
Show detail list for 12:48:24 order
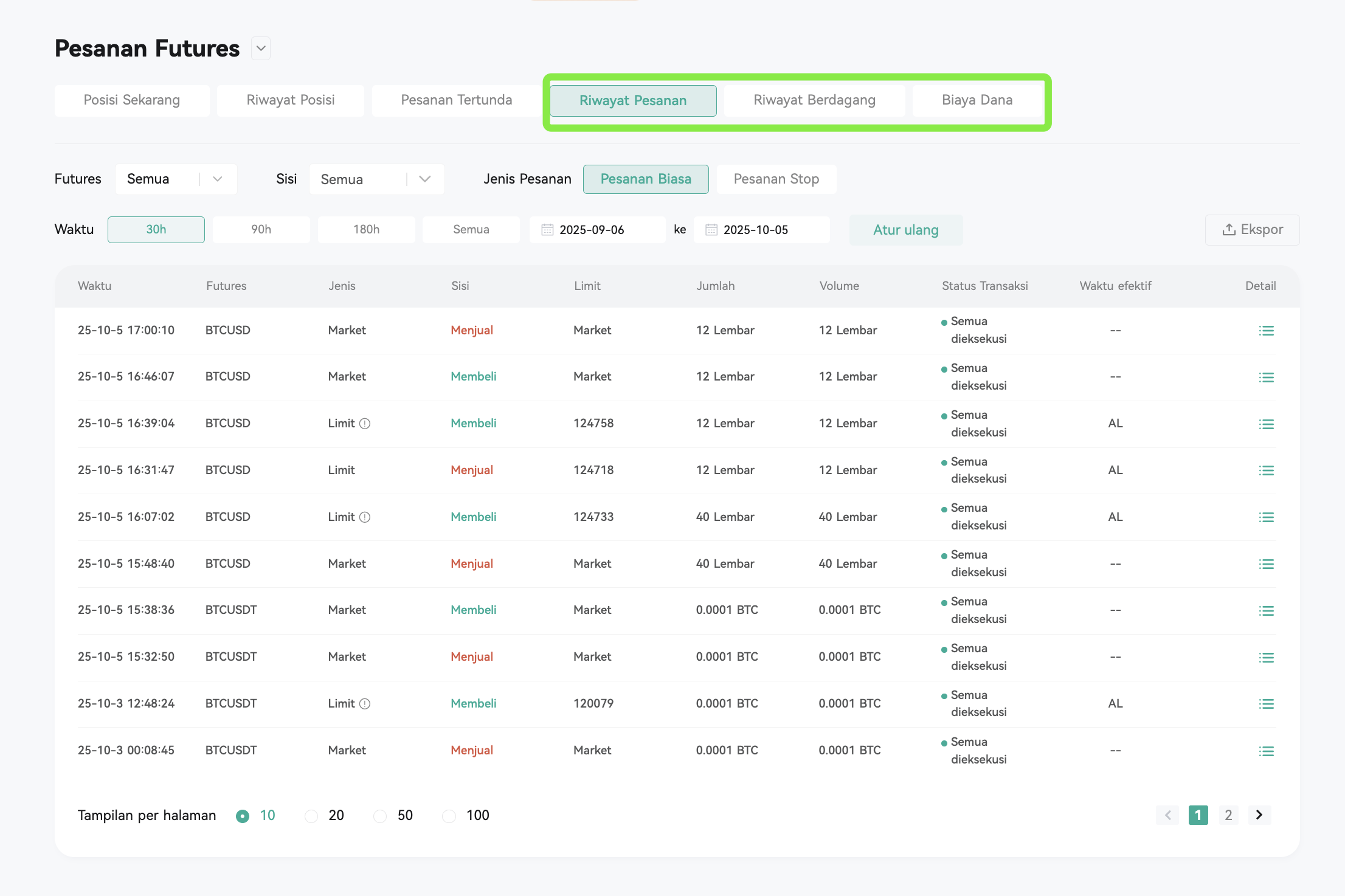tap(1266, 704)
